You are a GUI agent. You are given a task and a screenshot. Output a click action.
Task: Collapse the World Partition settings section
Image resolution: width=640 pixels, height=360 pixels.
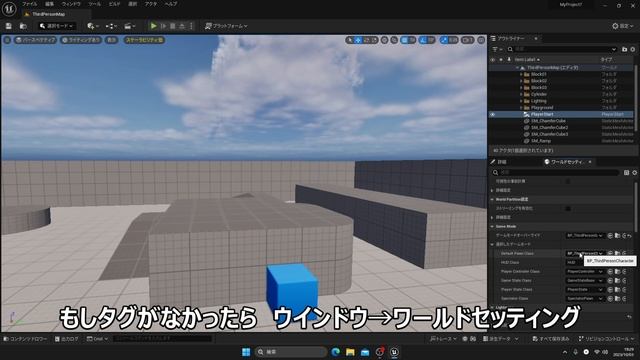[492, 200]
